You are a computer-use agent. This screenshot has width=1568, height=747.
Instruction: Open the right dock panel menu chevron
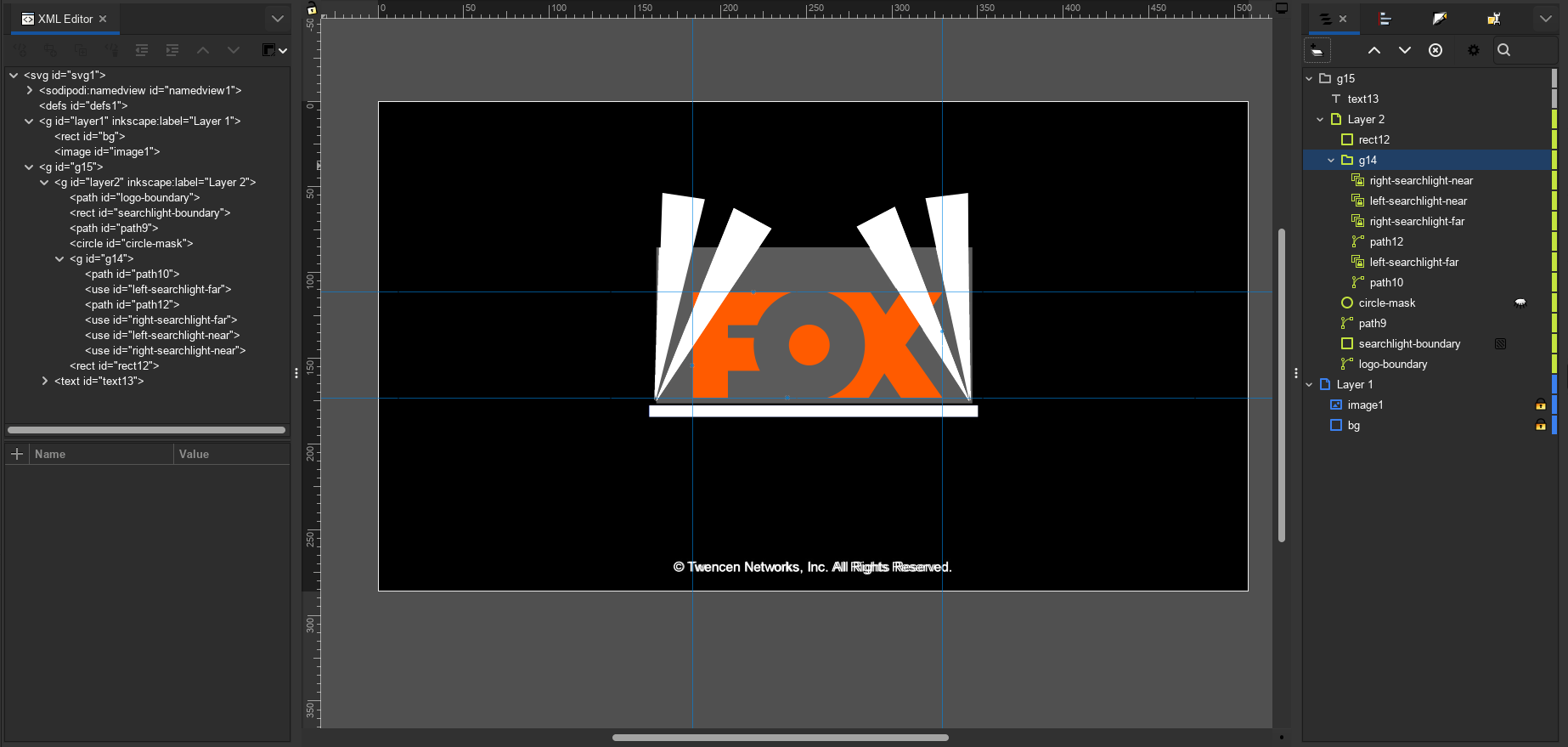(1546, 19)
